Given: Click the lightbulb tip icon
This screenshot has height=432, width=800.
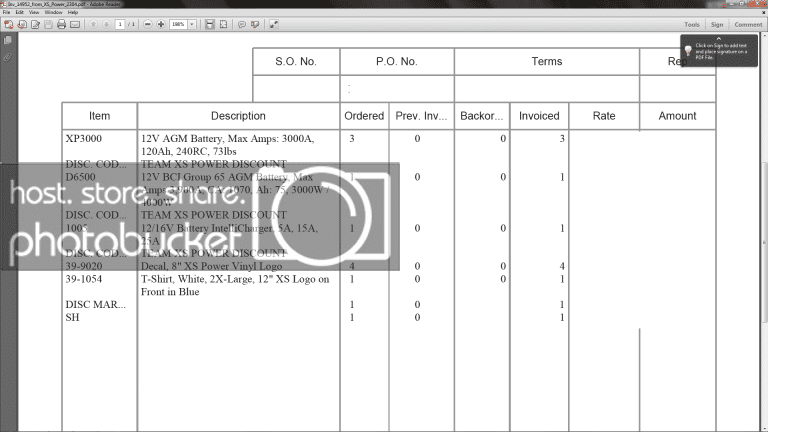Looking at the screenshot, I should [x=688, y=51].
